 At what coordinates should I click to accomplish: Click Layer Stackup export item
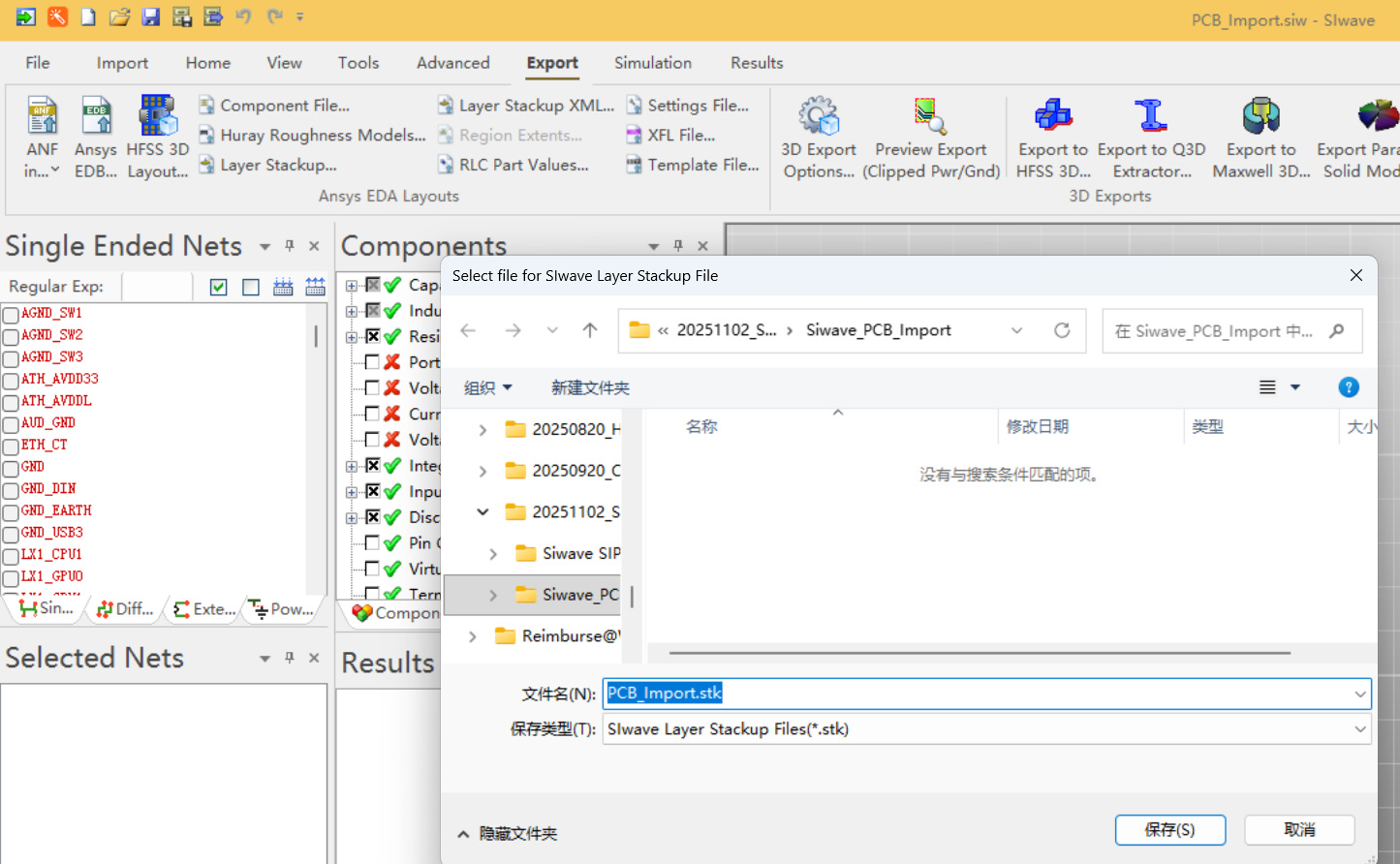pyautogui.click(x=267, y=166)
